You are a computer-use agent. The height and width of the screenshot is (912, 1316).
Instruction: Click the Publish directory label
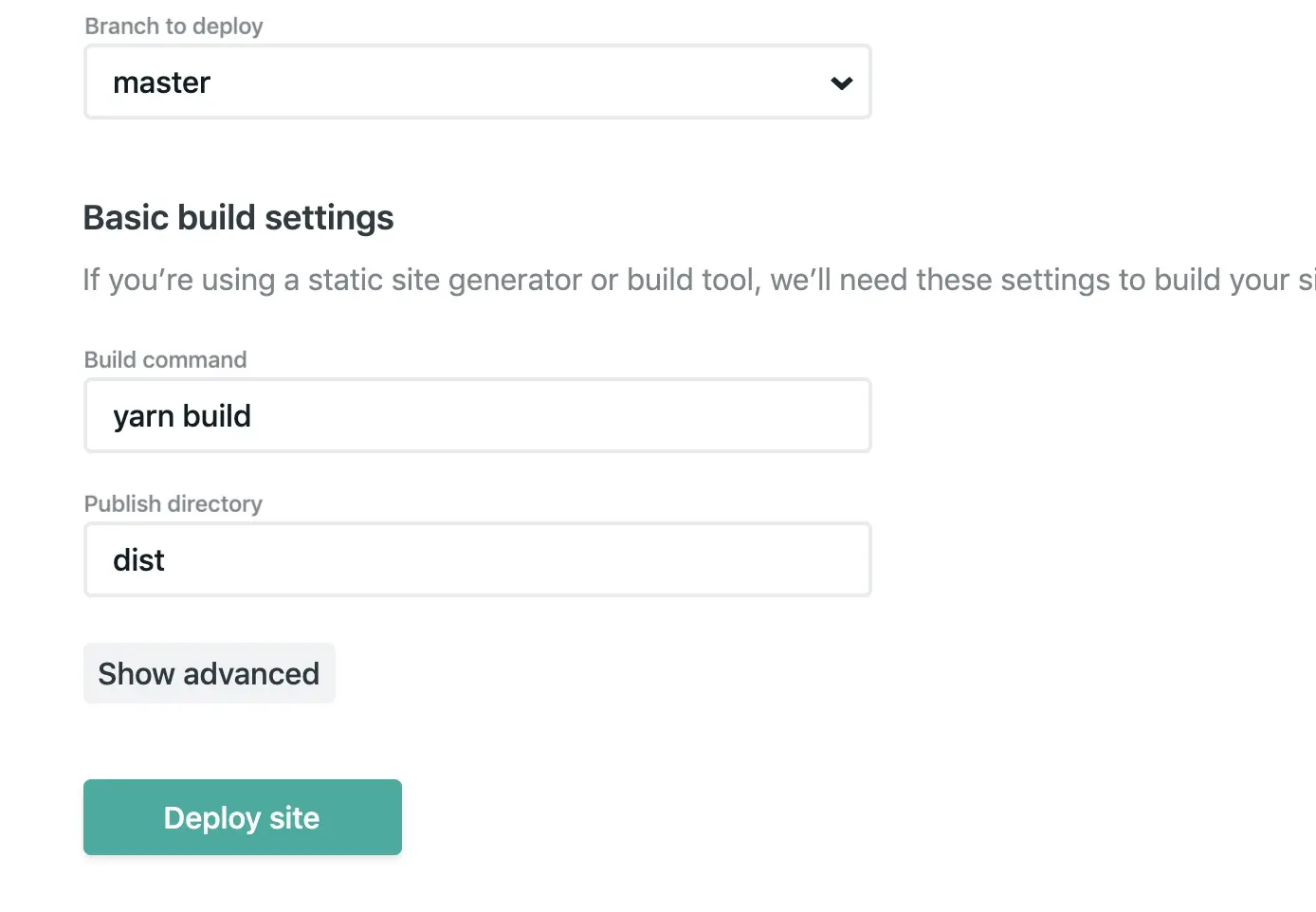tap(173, 504)
